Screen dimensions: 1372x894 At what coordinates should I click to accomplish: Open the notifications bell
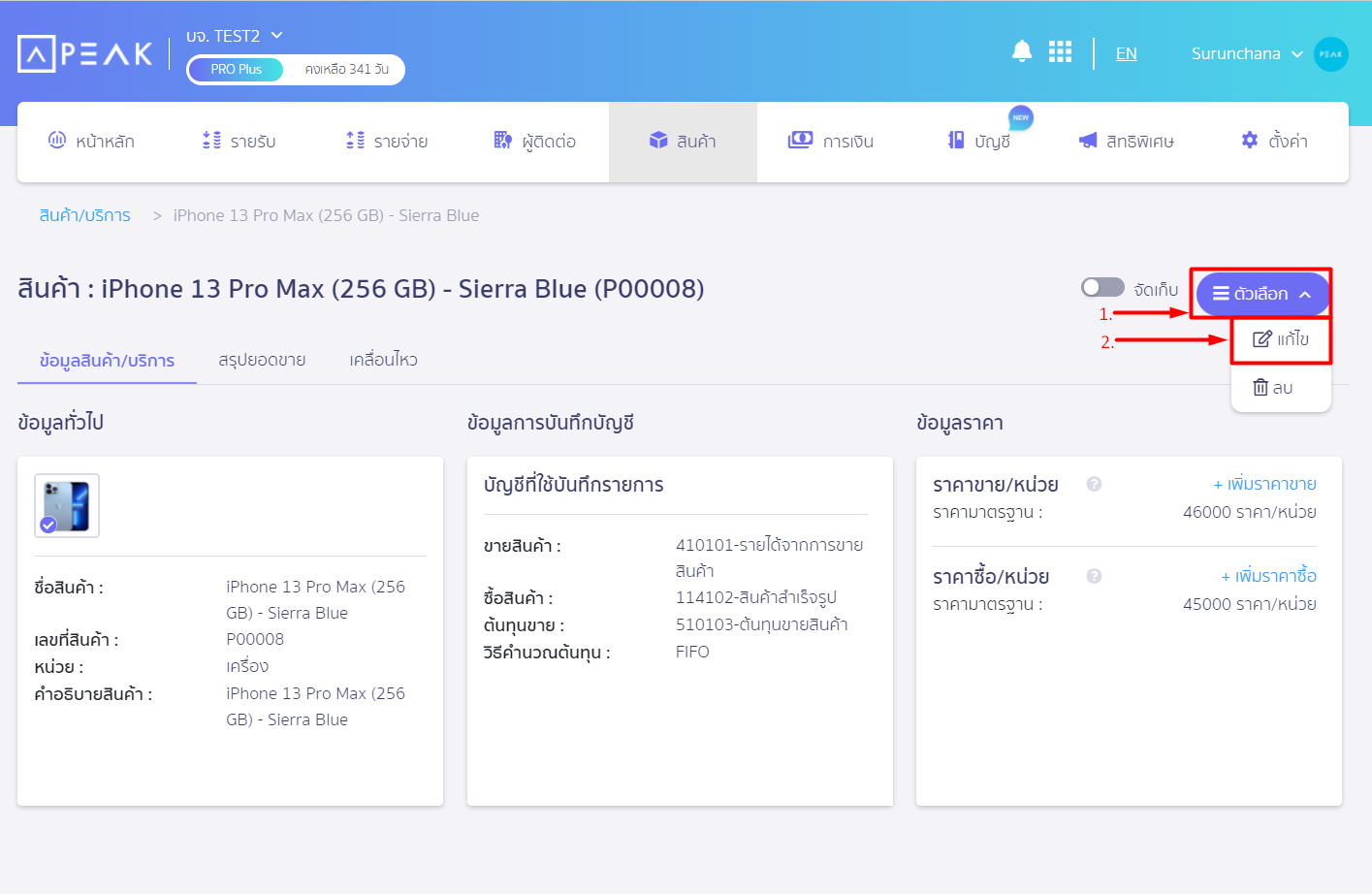[x=1021, y=51]
